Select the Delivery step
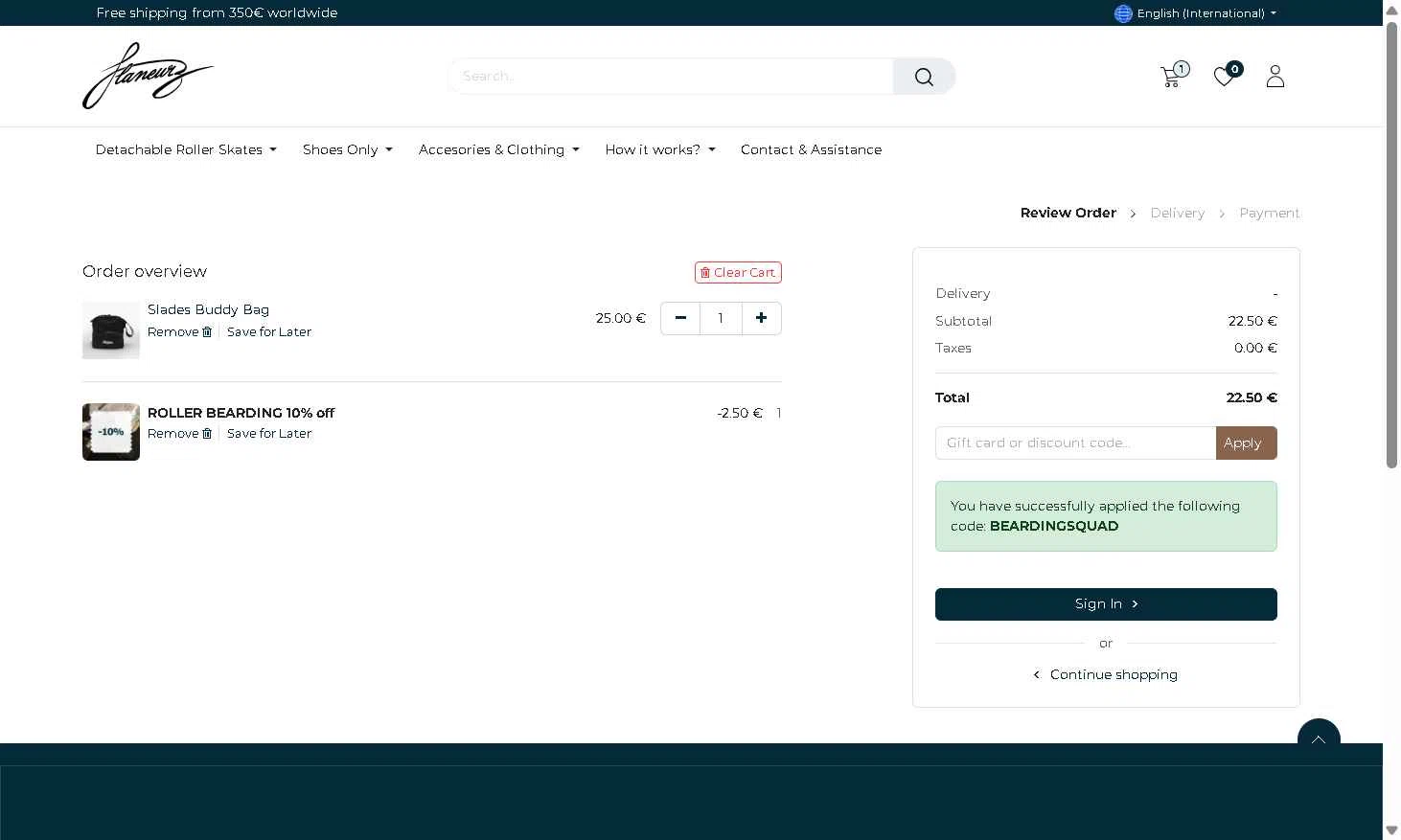 coord(1178,213)
